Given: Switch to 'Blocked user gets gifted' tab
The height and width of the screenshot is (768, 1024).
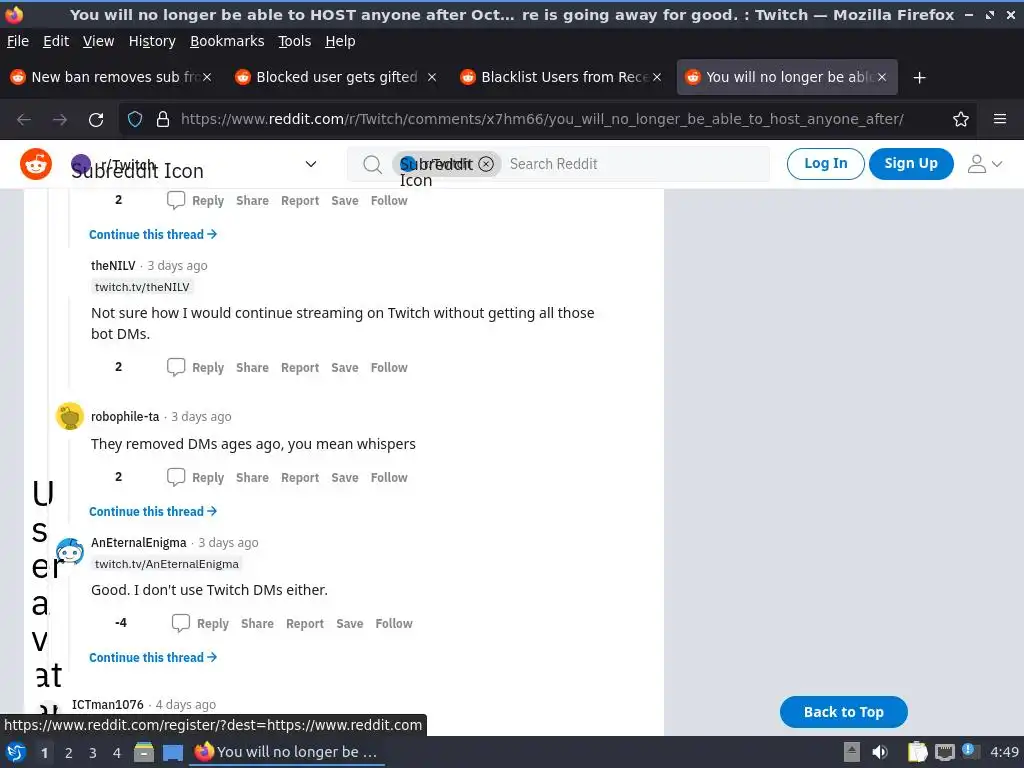Looking at the screenshot, I should pyautogui.click(x=336, y=77).
